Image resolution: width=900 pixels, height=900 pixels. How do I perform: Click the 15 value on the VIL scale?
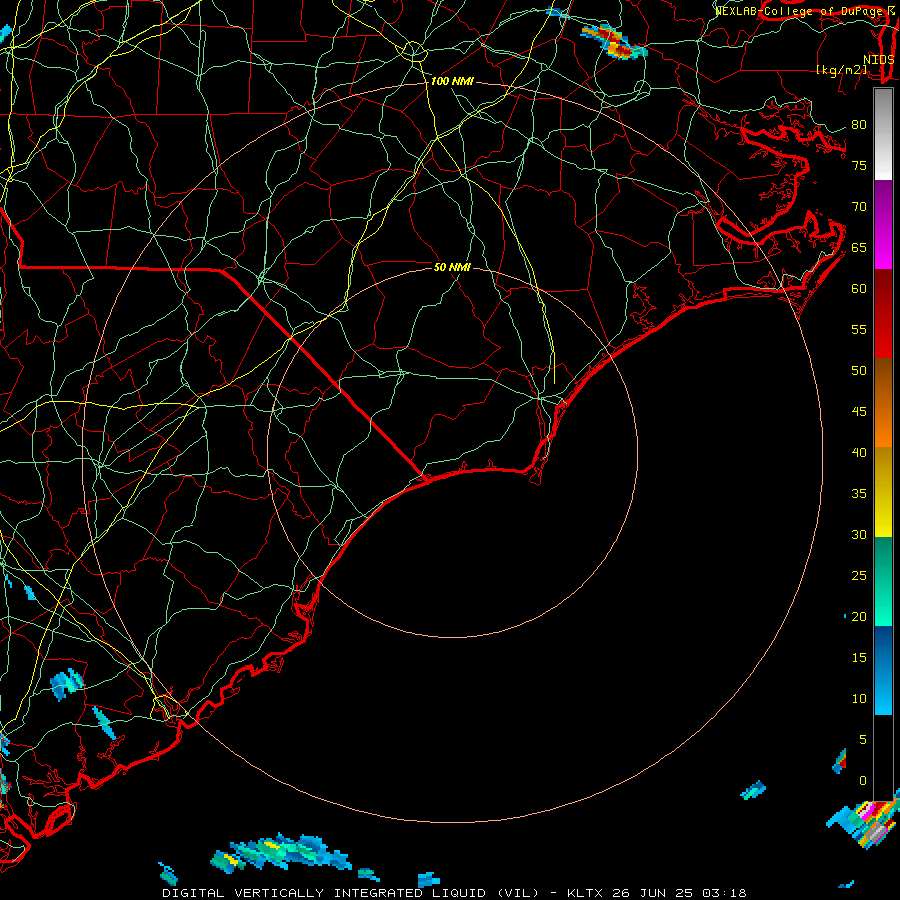point(859,657)
